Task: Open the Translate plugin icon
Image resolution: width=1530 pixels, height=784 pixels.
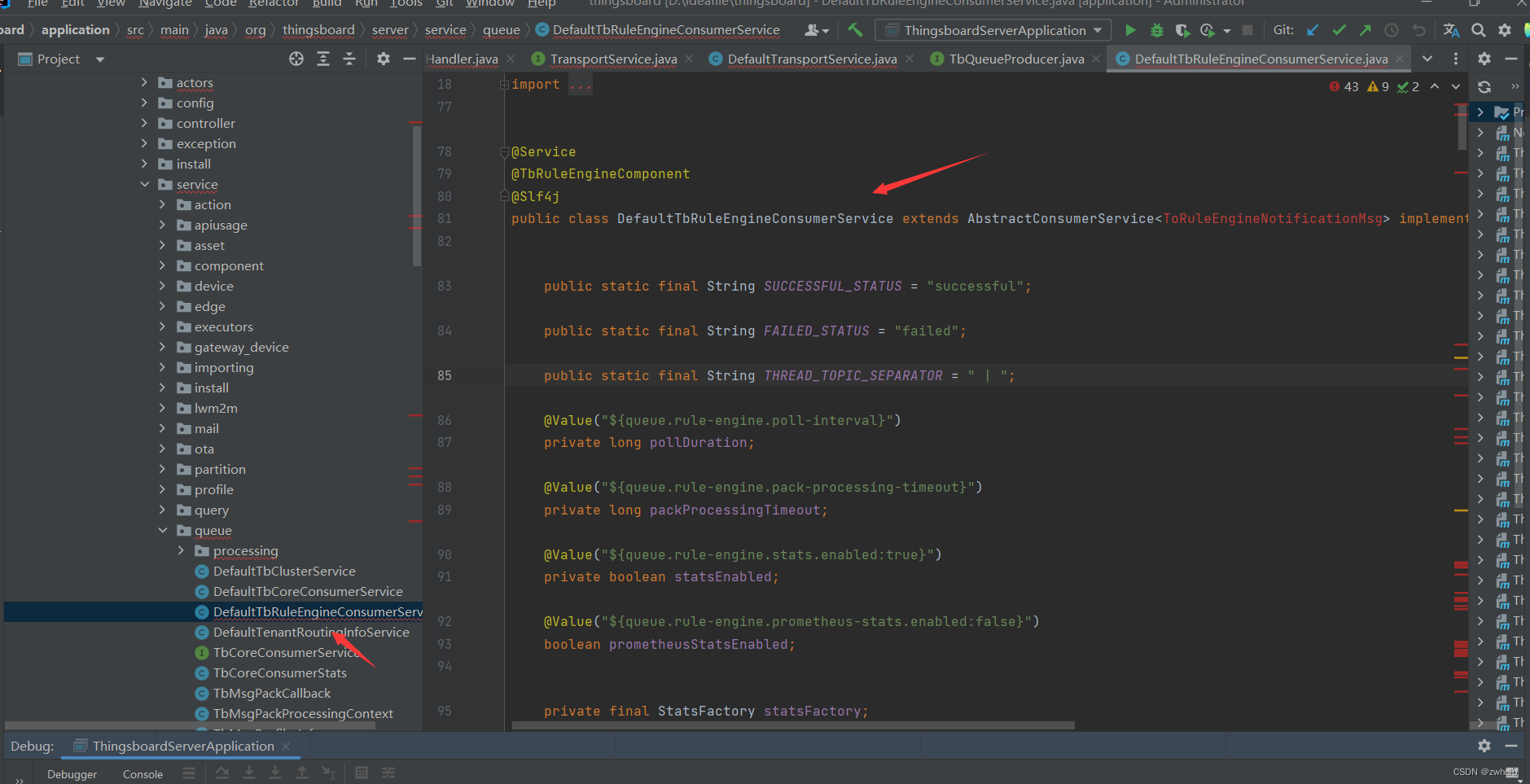Action: (1451, 30)
